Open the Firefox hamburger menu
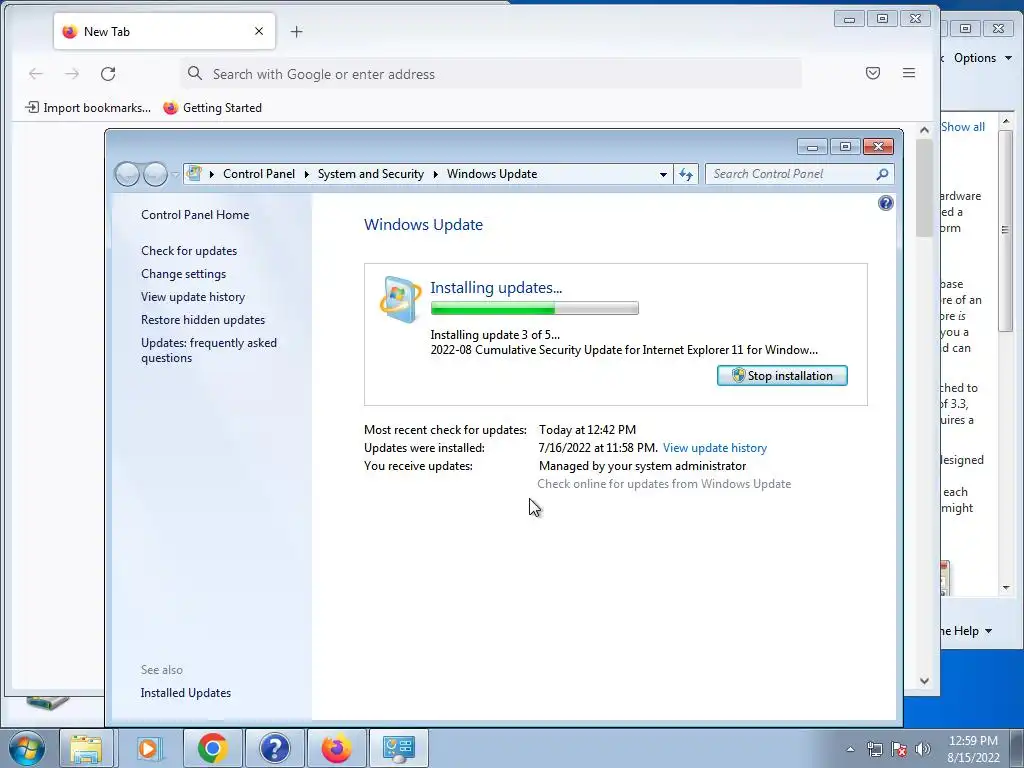The image size is (1024, 768). pos(908,73)
